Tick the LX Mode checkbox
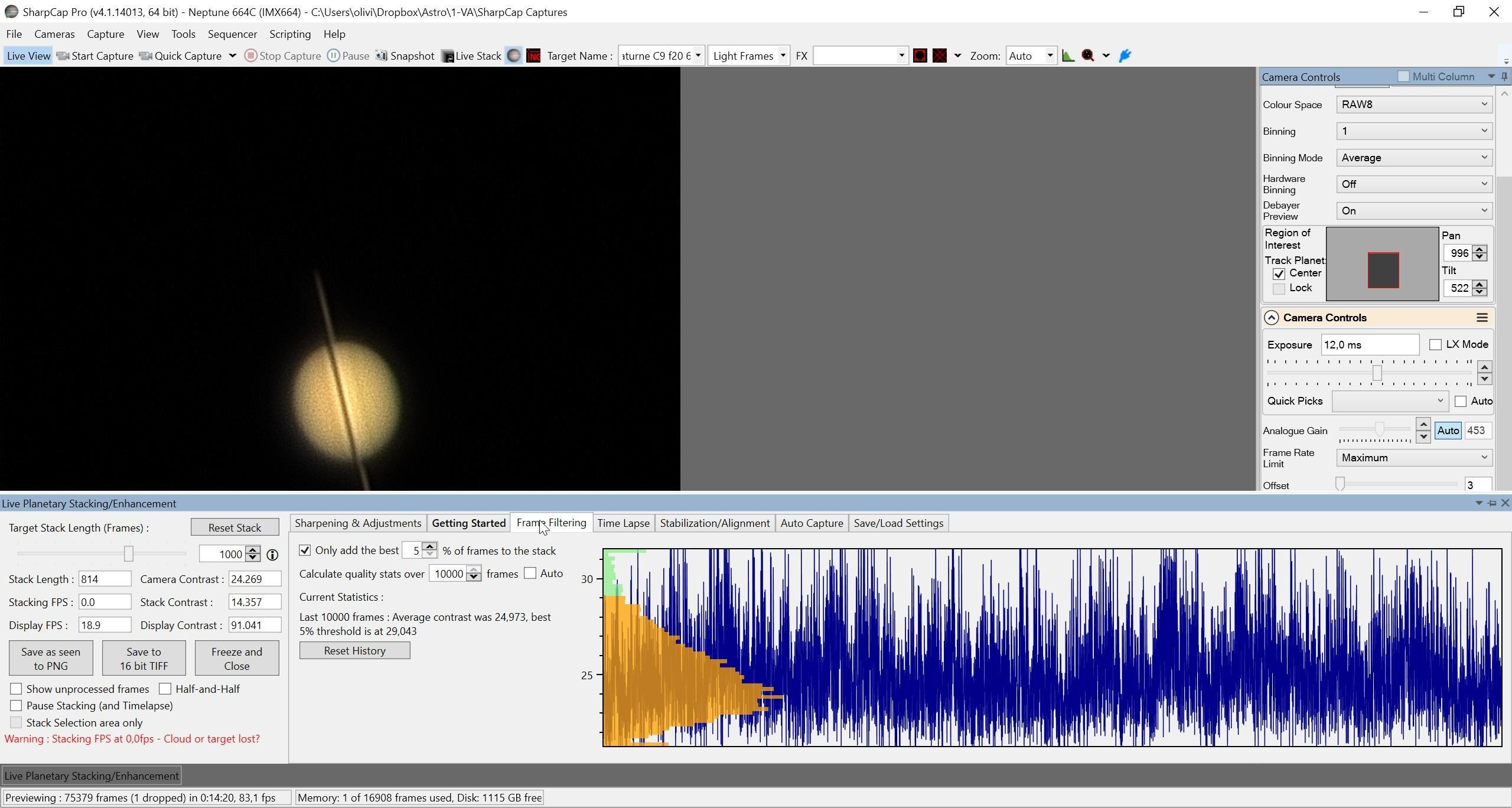 tap(1435, 344)
